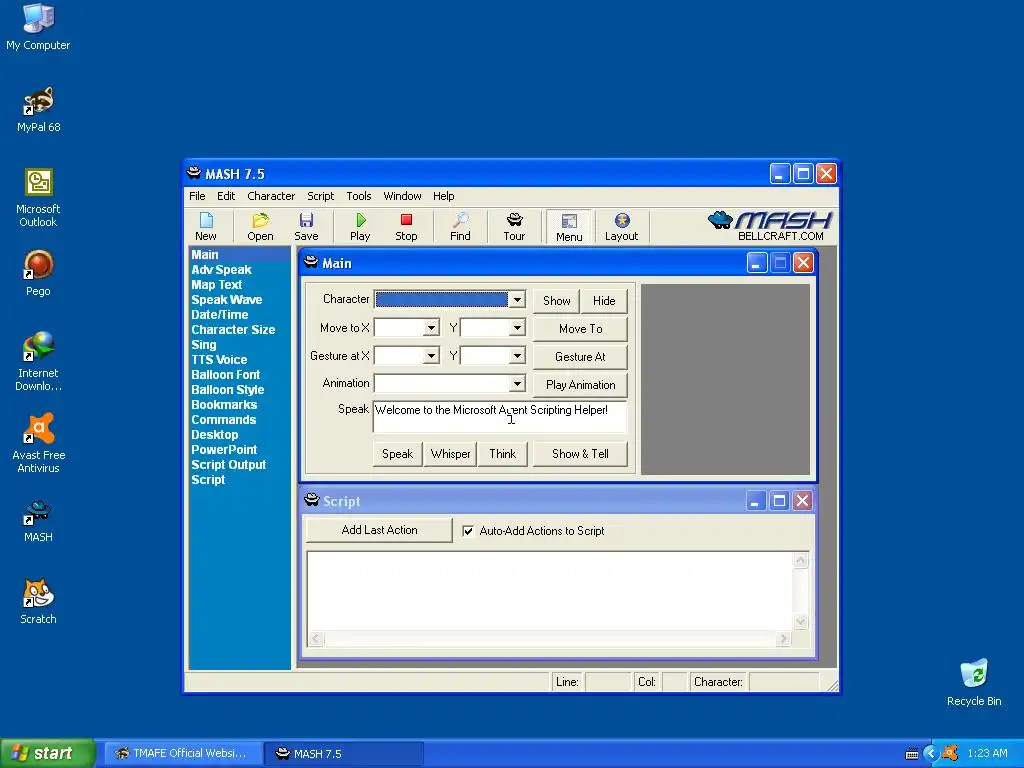Select the Recycle Bin icon
This screenshot has height=768, width=1024.
[x=974, y=682]
